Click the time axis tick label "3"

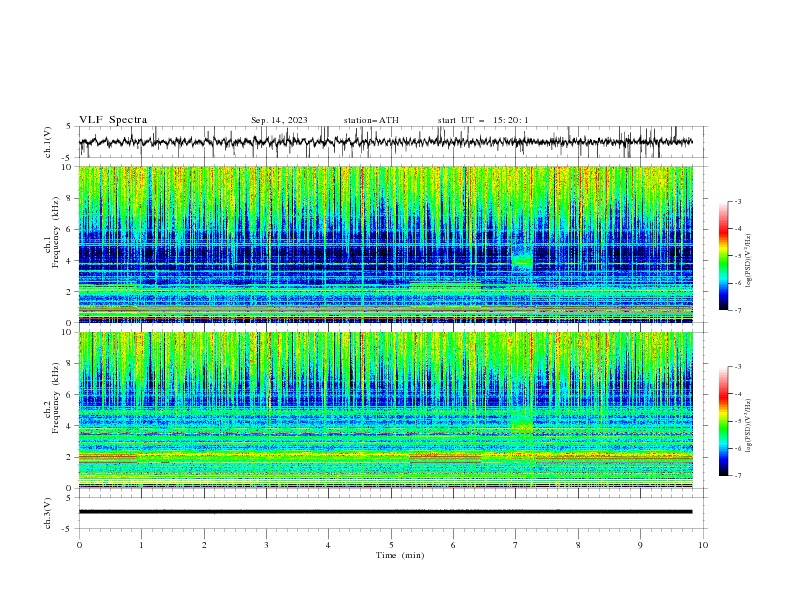click(266, 545)
